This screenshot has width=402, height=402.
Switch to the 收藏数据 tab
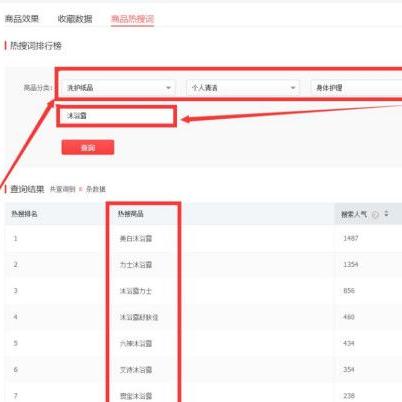pyautogui.click(x=75, y=19)
